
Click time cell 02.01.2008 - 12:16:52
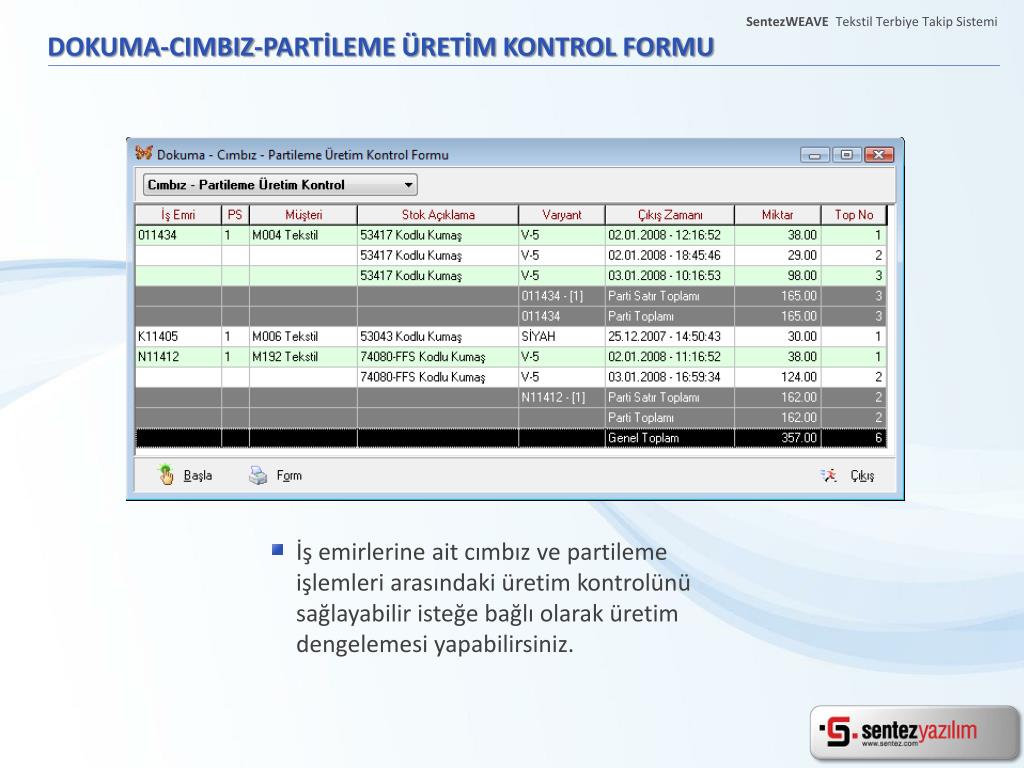point(670,235)
